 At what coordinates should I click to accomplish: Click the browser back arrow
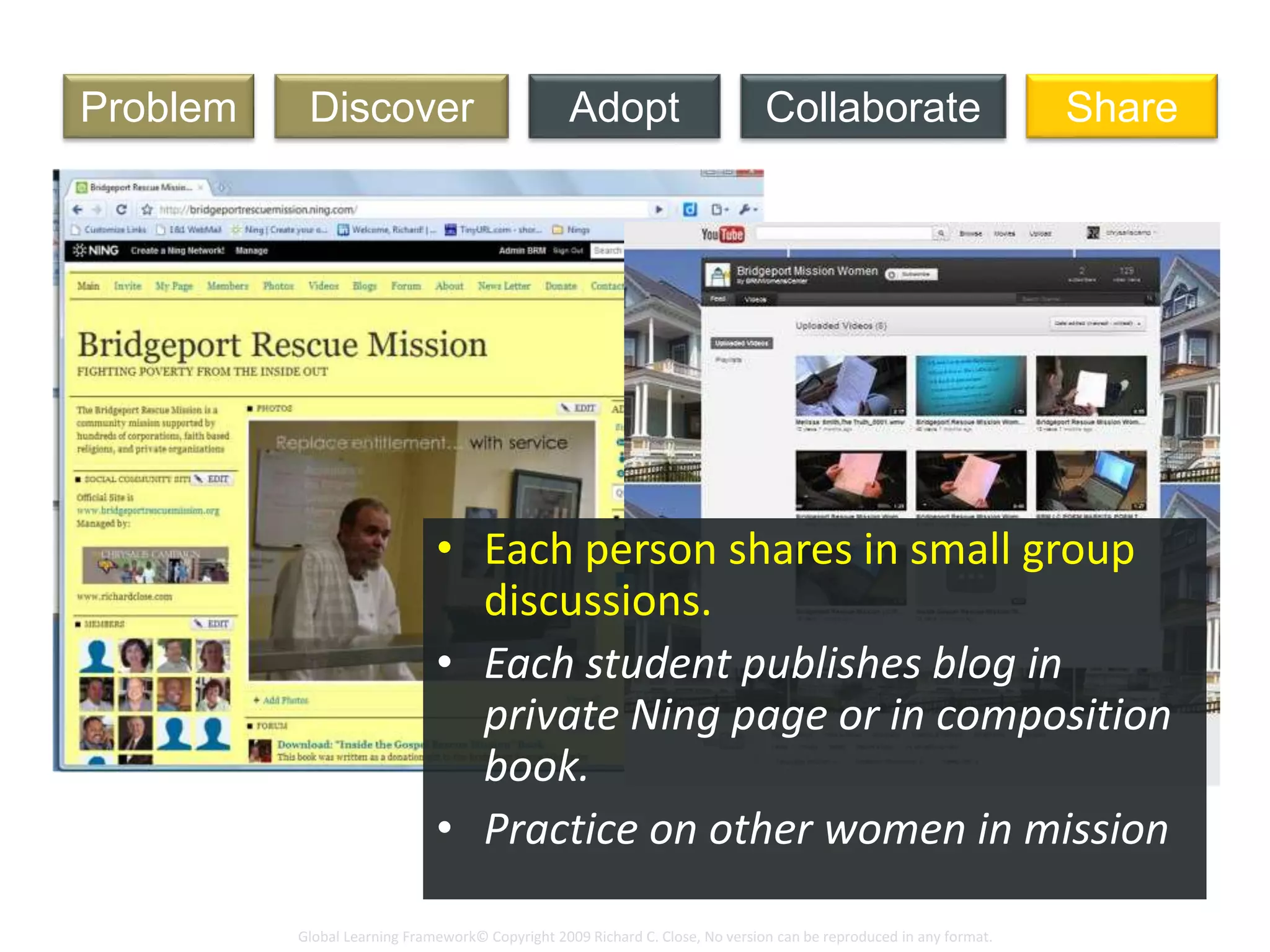78,209
